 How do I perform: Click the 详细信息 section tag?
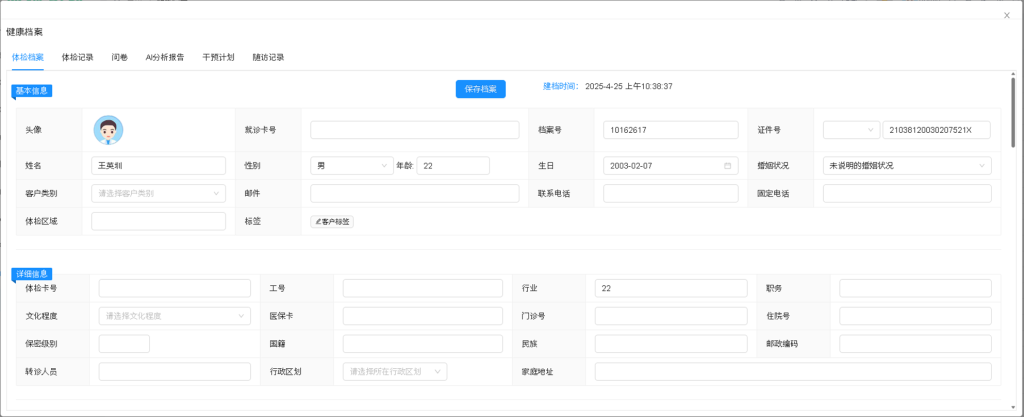tap(32, 274)
